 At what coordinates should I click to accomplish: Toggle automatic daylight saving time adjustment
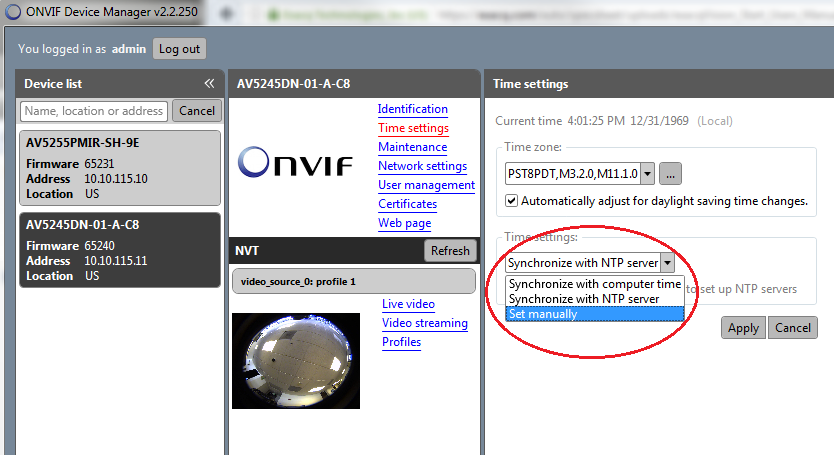(x=511, y=201)
